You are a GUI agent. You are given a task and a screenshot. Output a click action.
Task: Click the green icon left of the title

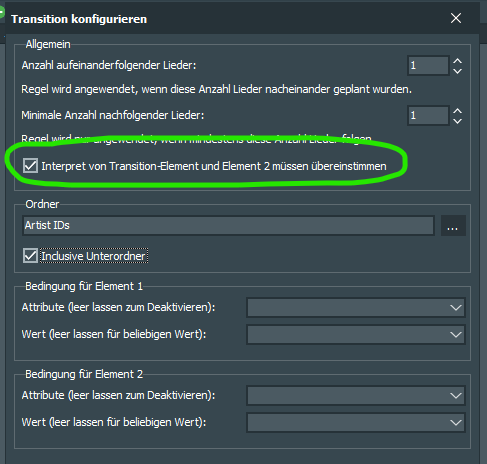click(2, 13)
